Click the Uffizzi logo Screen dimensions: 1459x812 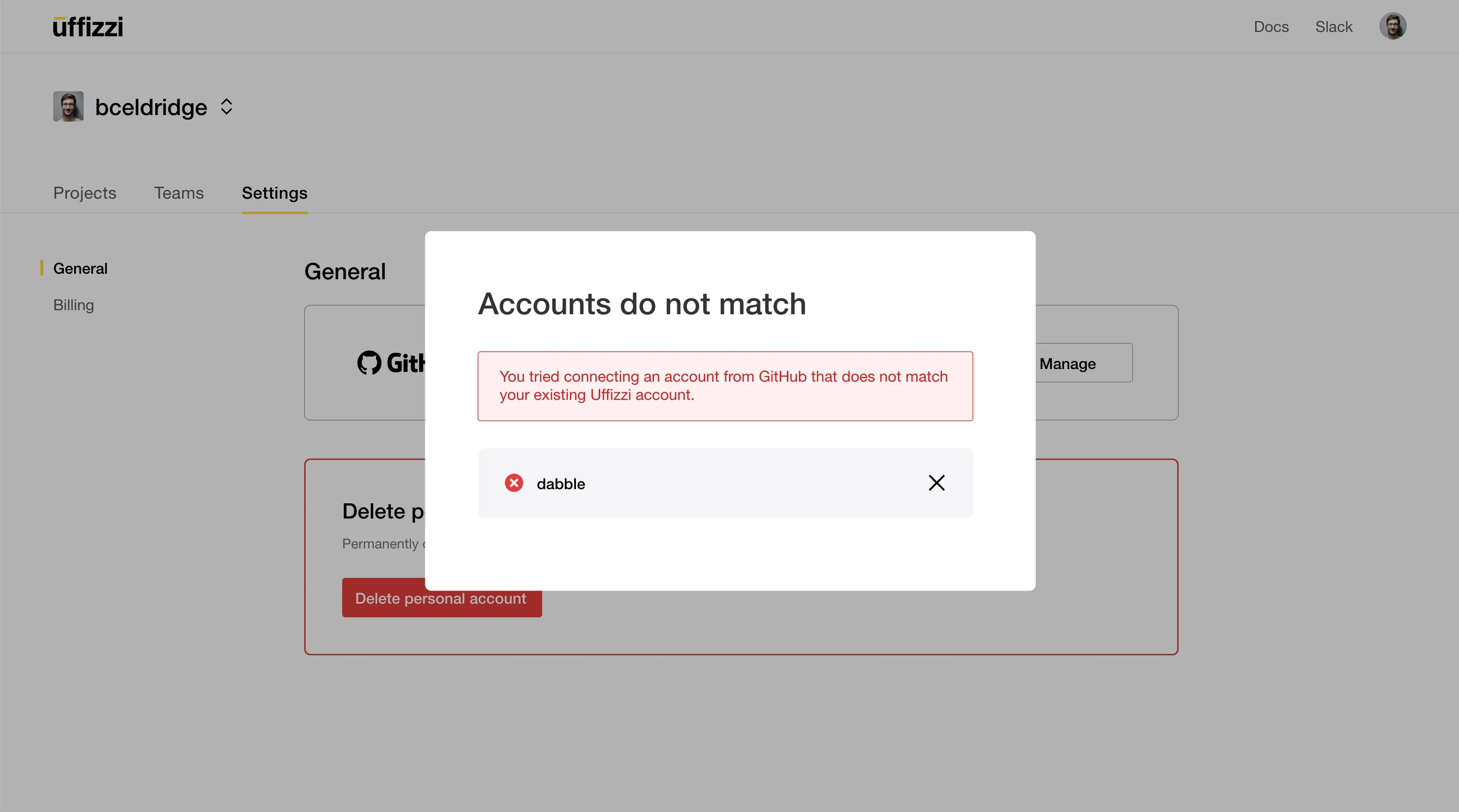(x=88, y=27)
